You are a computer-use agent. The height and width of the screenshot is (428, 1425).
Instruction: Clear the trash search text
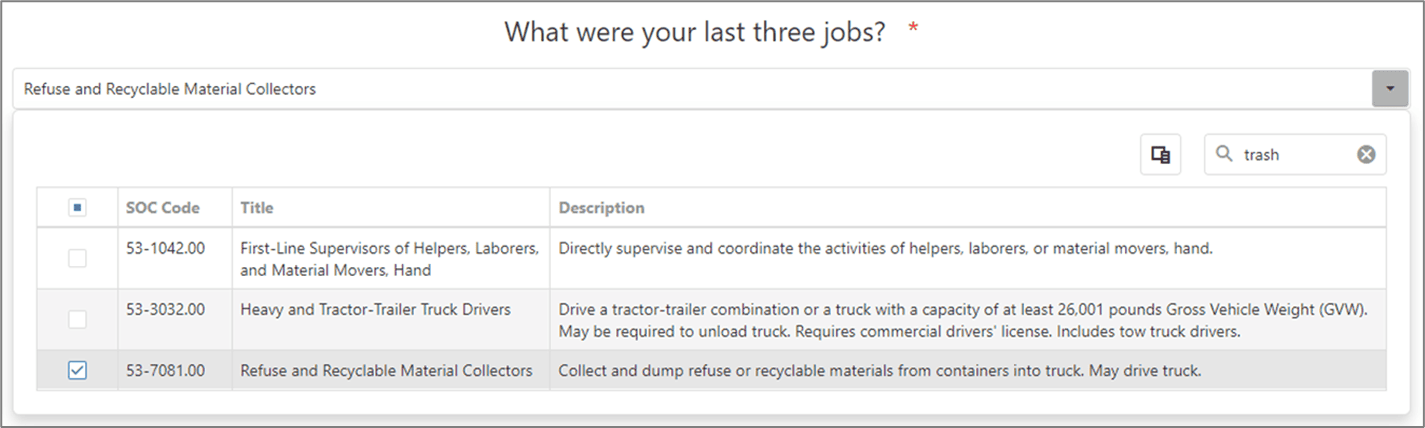point(1366,154)
